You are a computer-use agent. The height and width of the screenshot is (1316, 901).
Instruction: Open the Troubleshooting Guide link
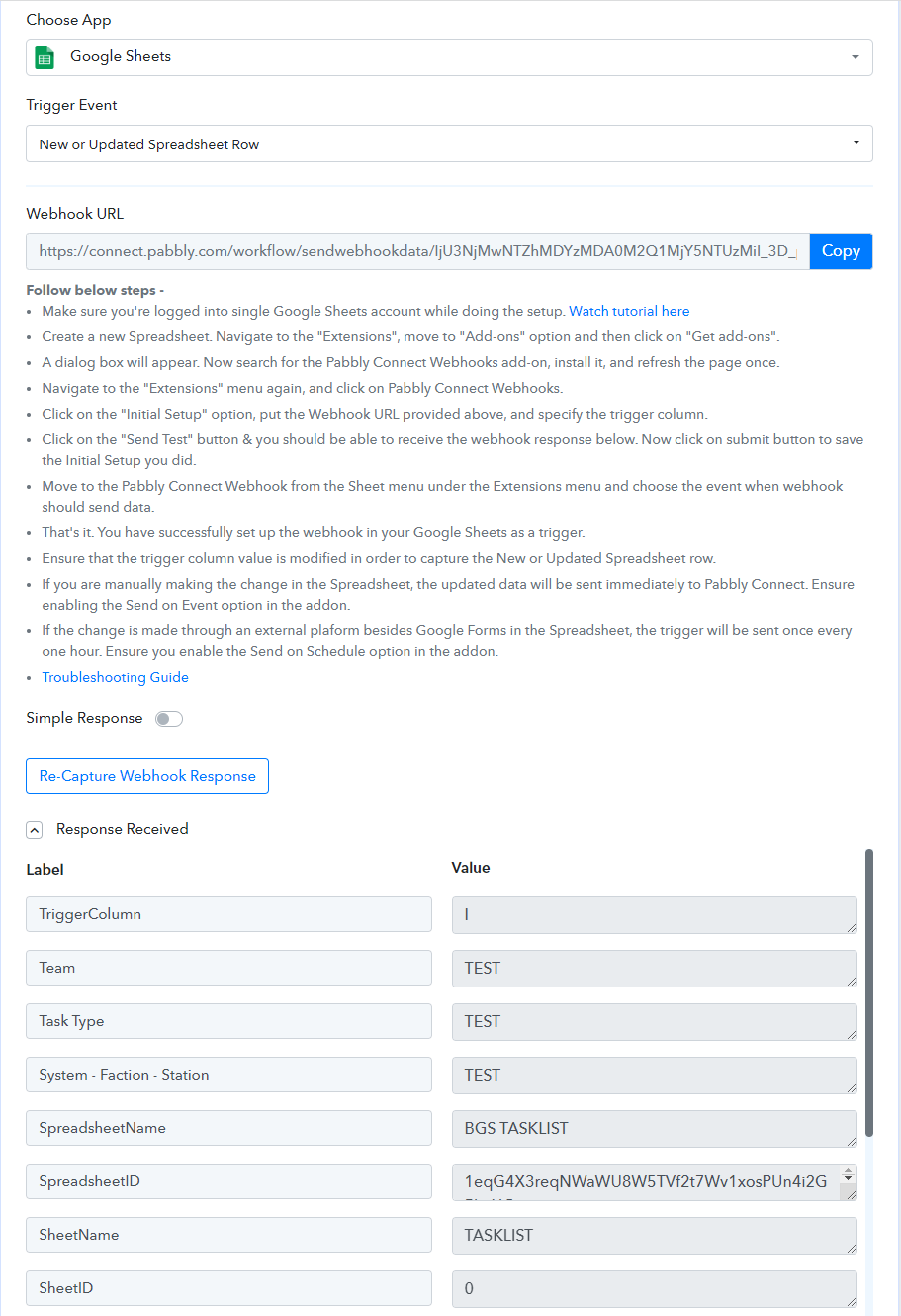[x=115, y=677]
